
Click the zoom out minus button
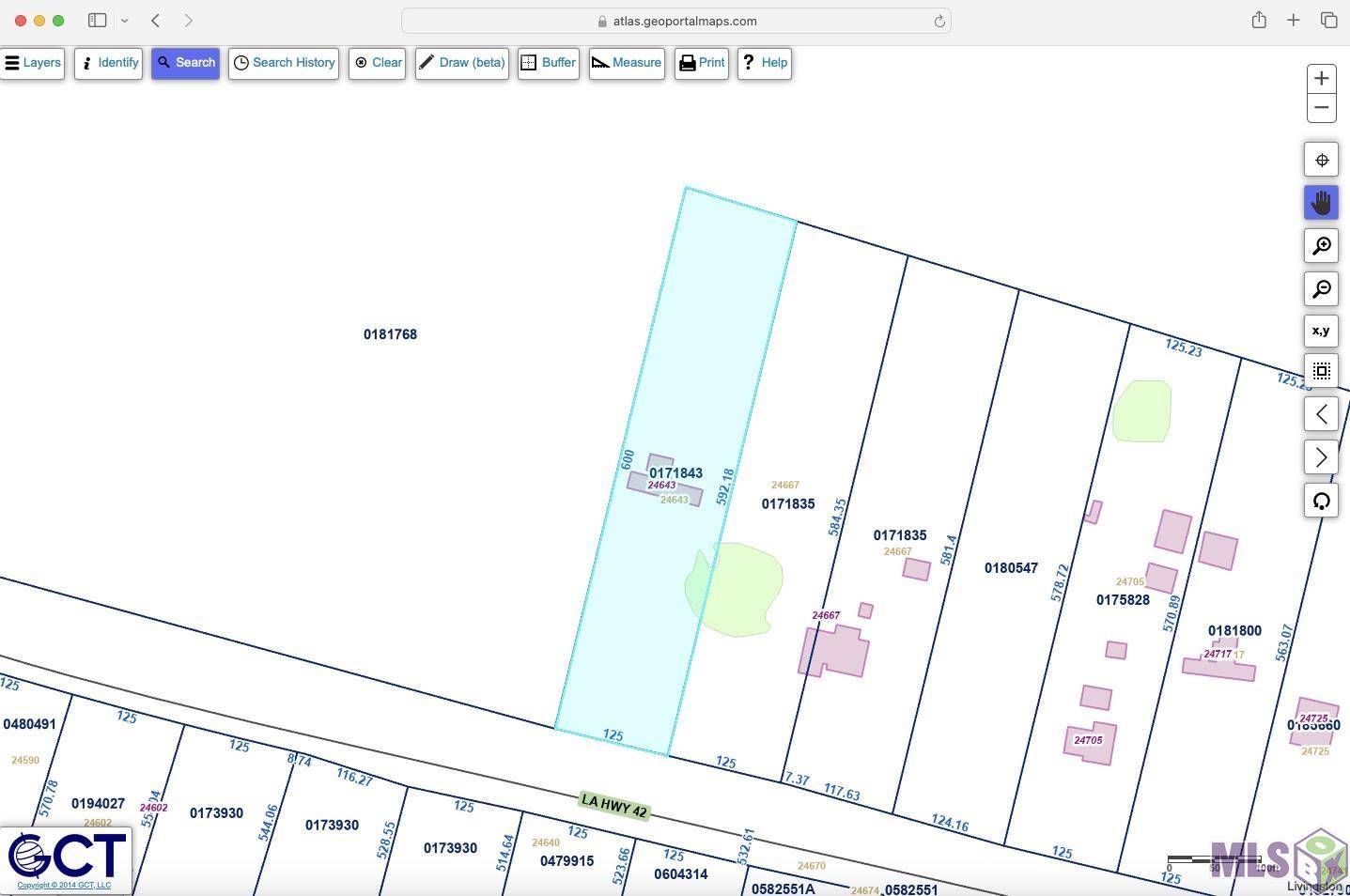(1321, 108)
